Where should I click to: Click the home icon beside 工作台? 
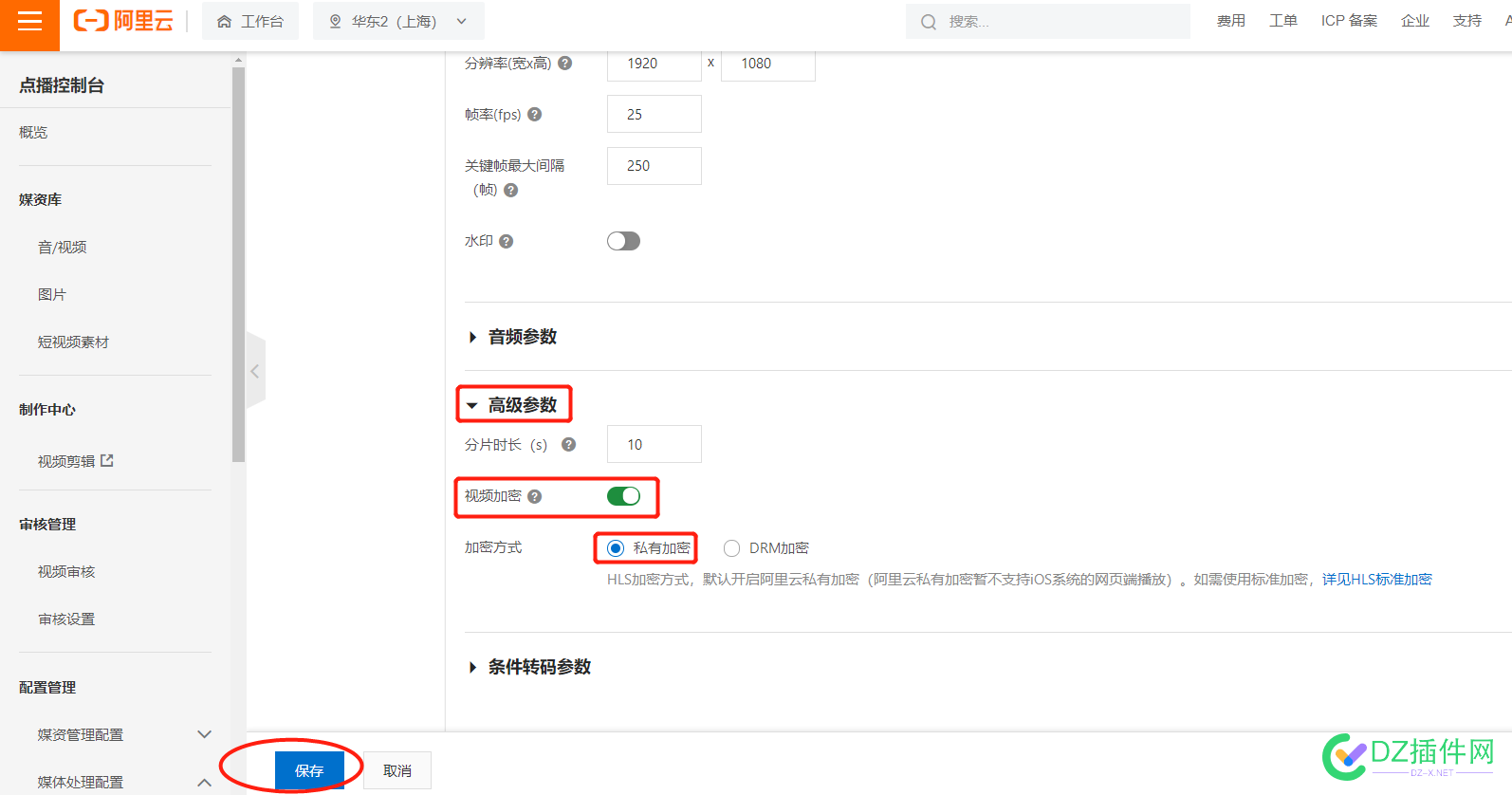click(x=224, y=21)
